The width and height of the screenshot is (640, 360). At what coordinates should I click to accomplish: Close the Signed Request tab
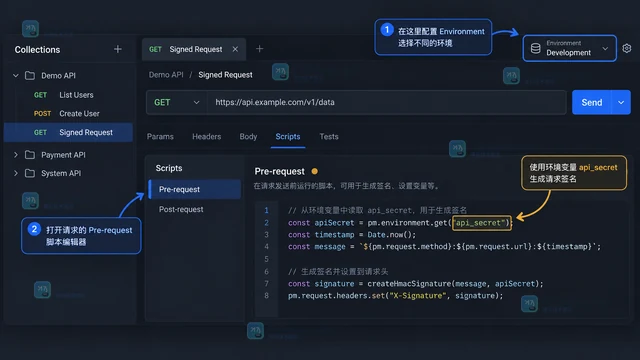[235, 49]
